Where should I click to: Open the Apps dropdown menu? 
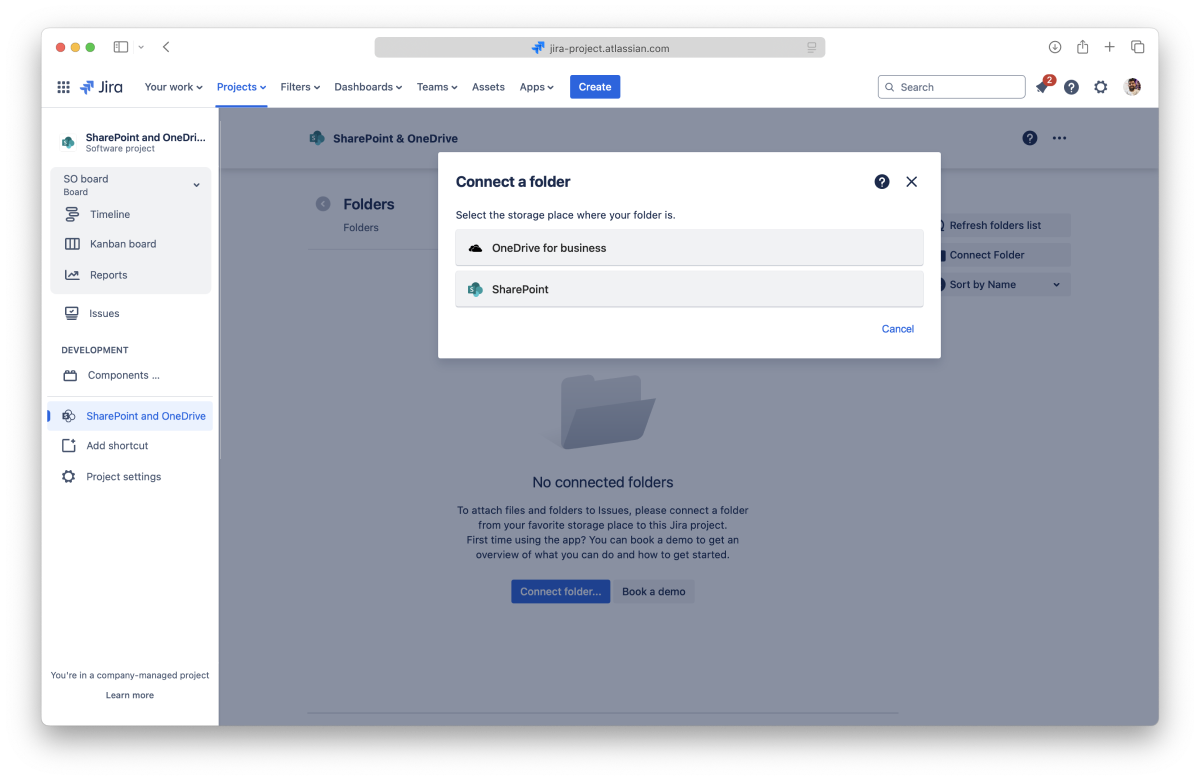(536, 87)
